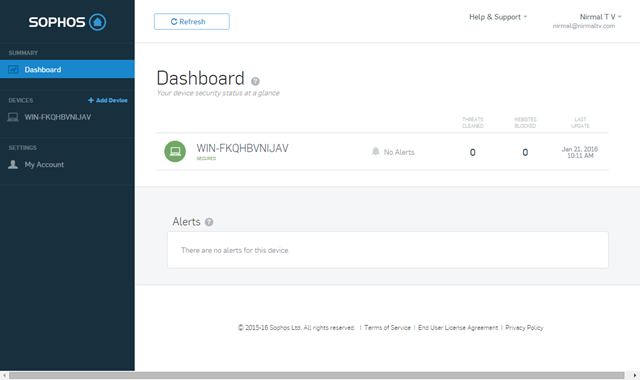Click the No Alerts text
640x380 pixels.
(399, 152)
